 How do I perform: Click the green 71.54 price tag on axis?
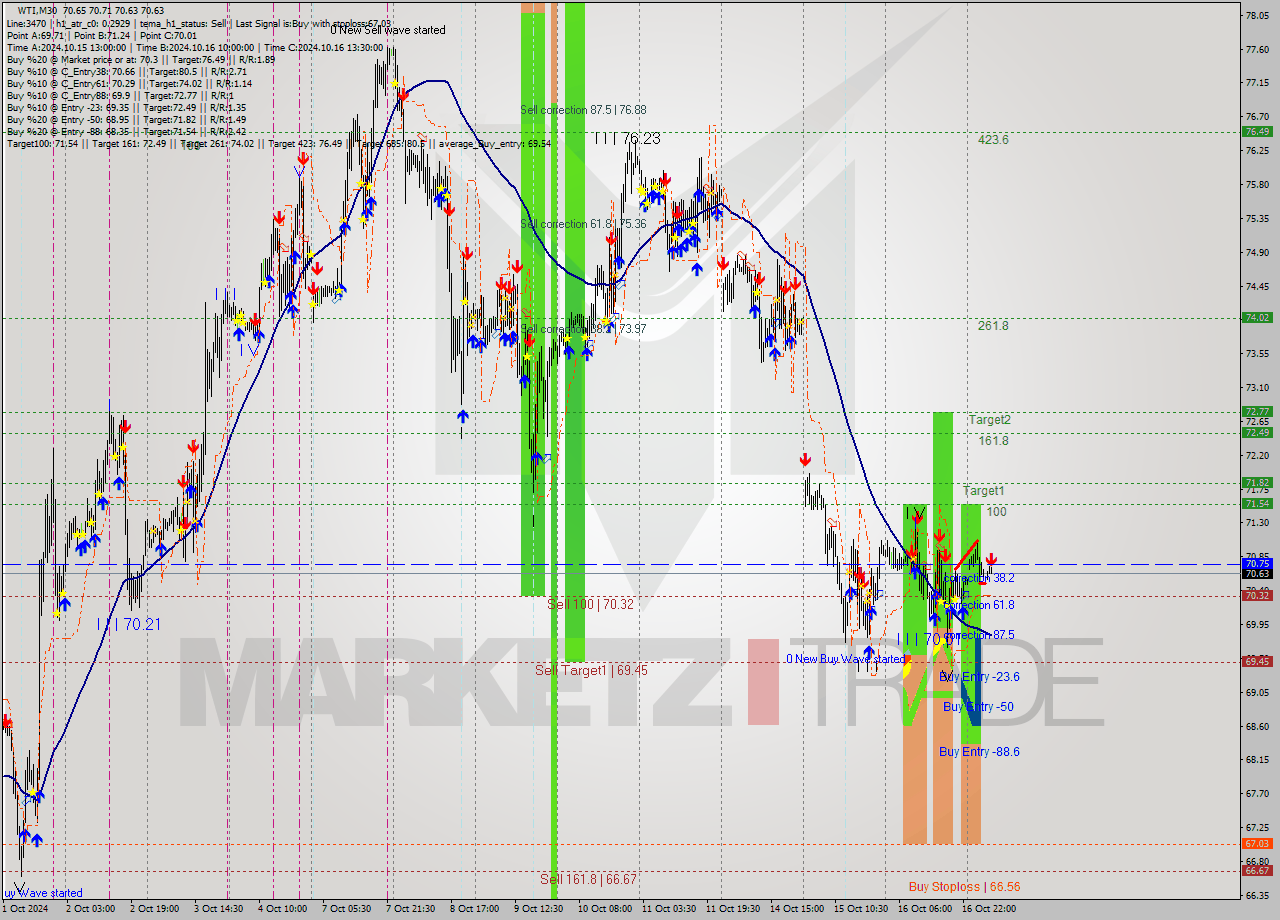1257,503
